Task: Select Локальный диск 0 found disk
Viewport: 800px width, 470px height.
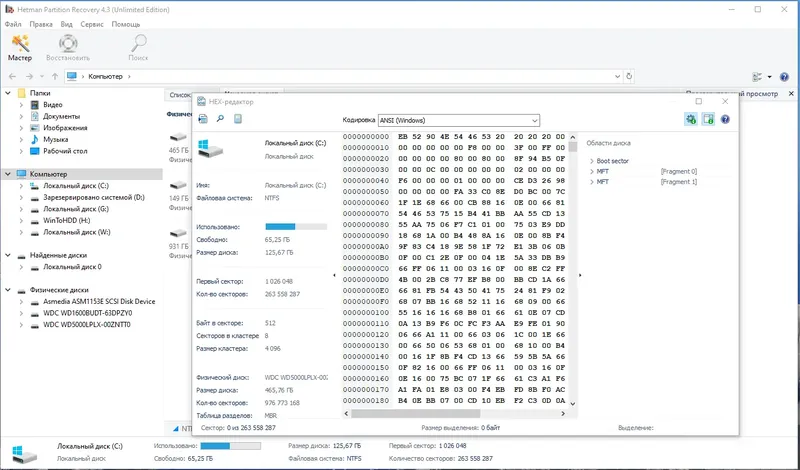Action: [x=72, y=267]
